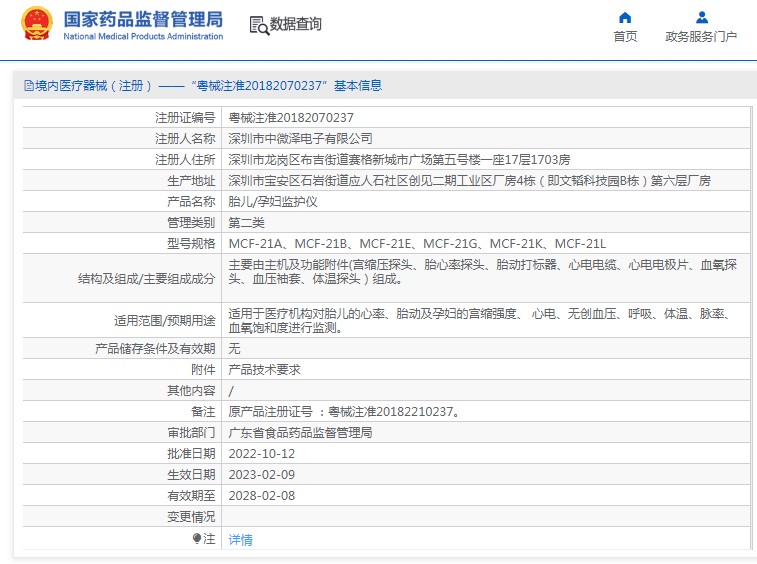Click the person icon above 政务服务门户
Image resolution: width=757 pixels, height=564 pixels.
tap(701, 17)
